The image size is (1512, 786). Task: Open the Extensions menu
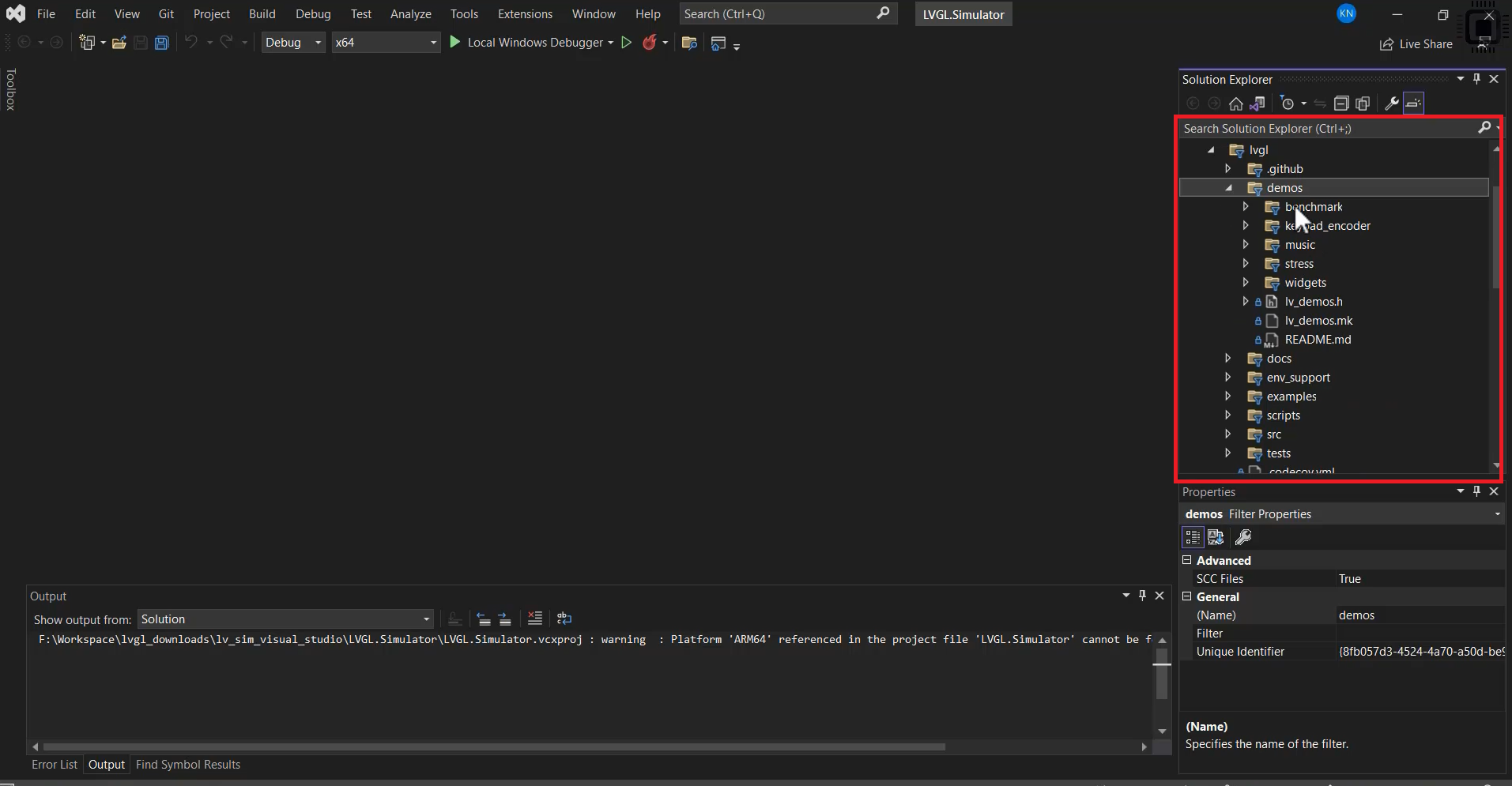525,14
